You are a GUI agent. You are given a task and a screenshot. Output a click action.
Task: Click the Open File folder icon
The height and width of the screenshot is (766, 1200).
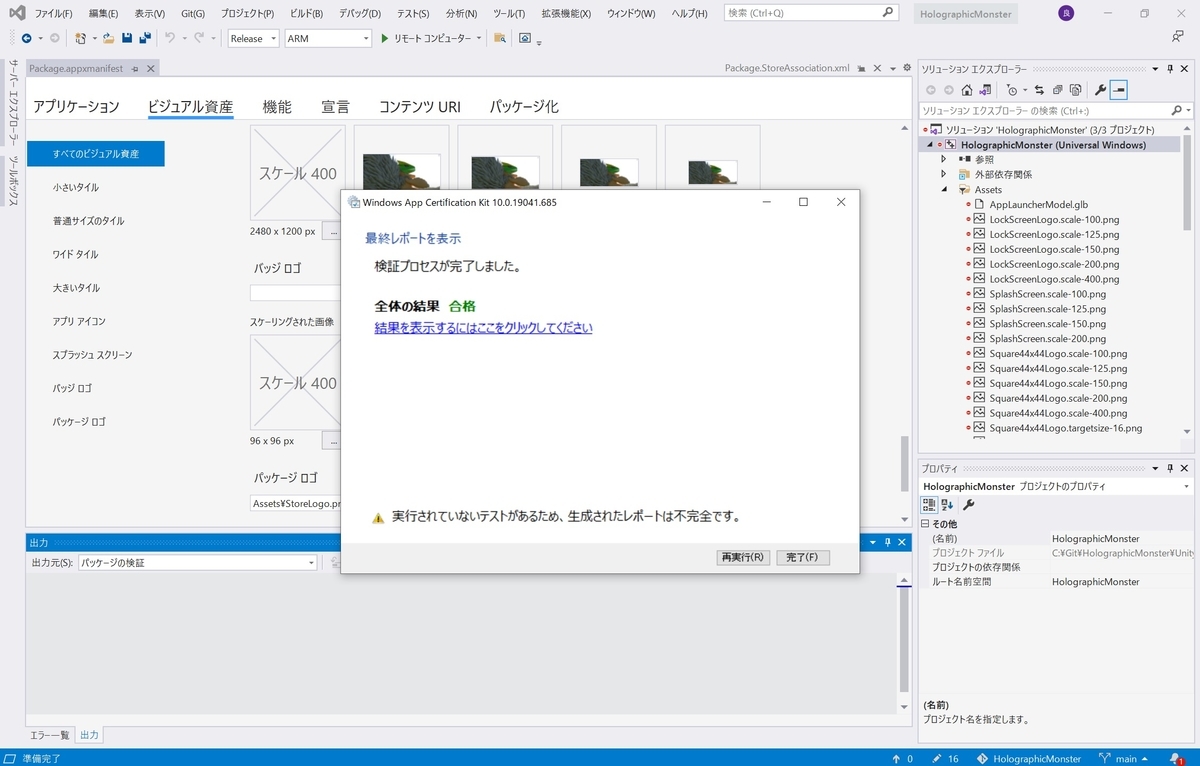[108, 38]
